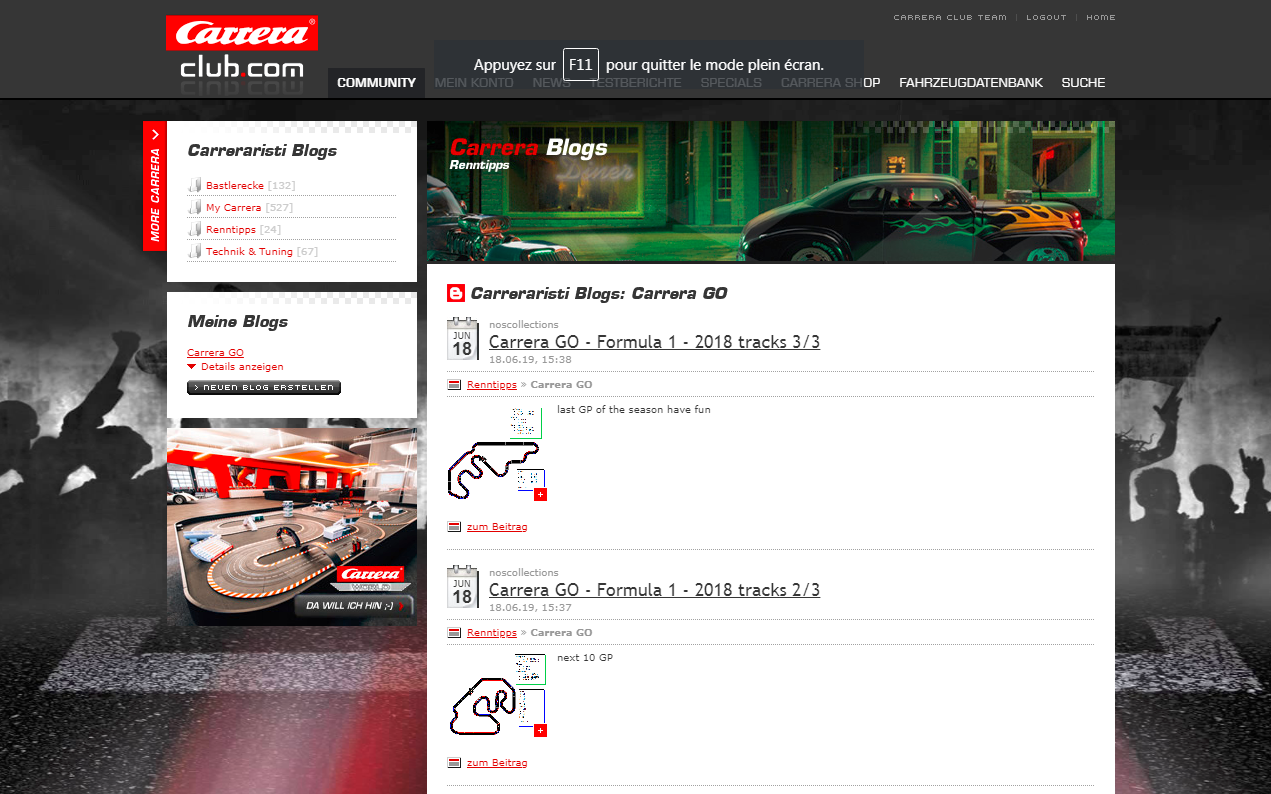The width and height of the screenshot is (1271, 794).
Task: Click breadcrumb icon in the tracks 3/3 post
Action: [x=454, y=384]
